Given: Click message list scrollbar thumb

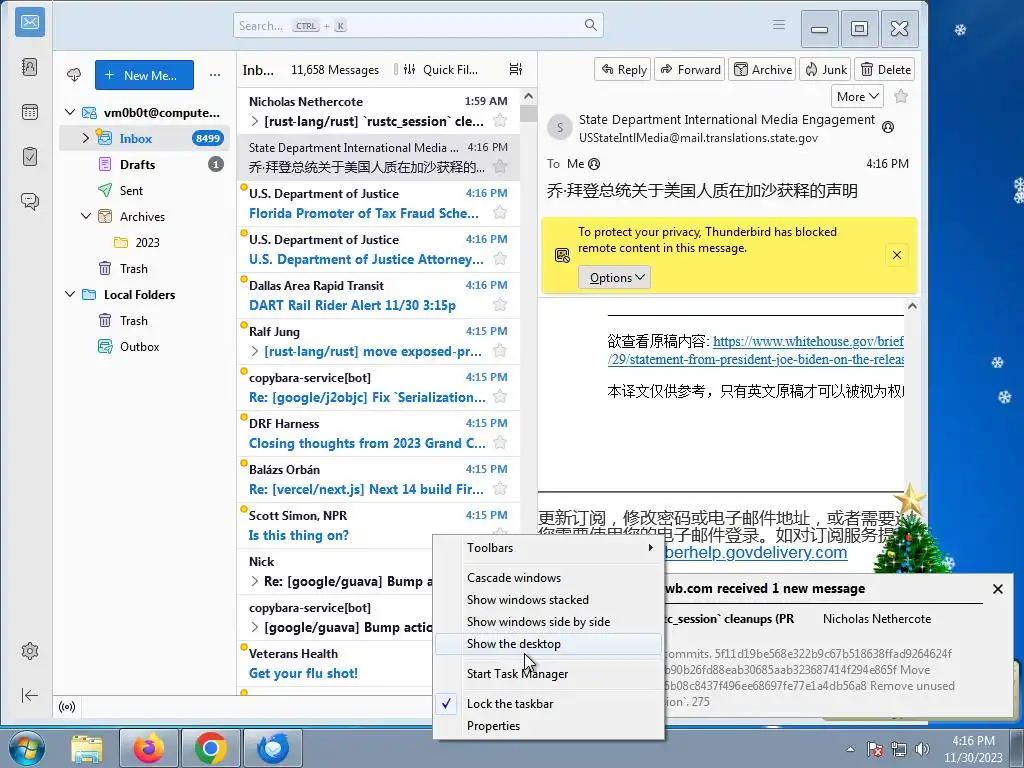Looking at the screenshot, I should 528,114.
